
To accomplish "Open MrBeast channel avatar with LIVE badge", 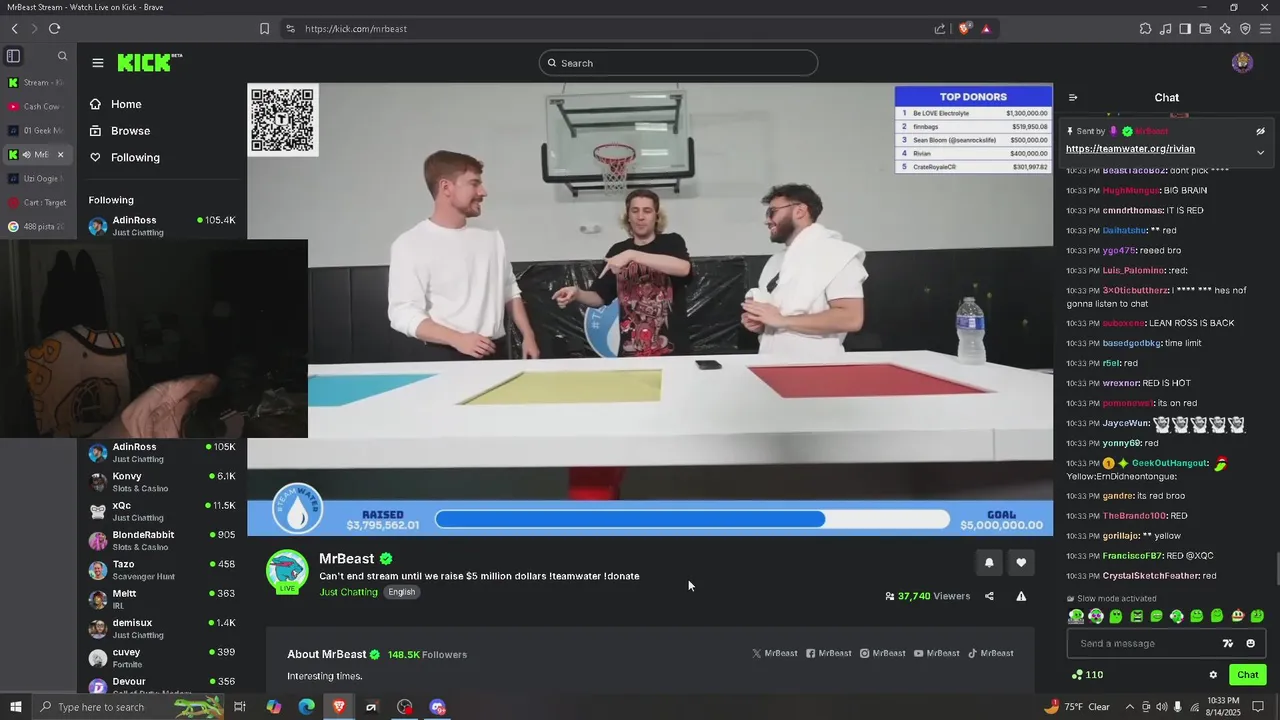I will (287, 571).
